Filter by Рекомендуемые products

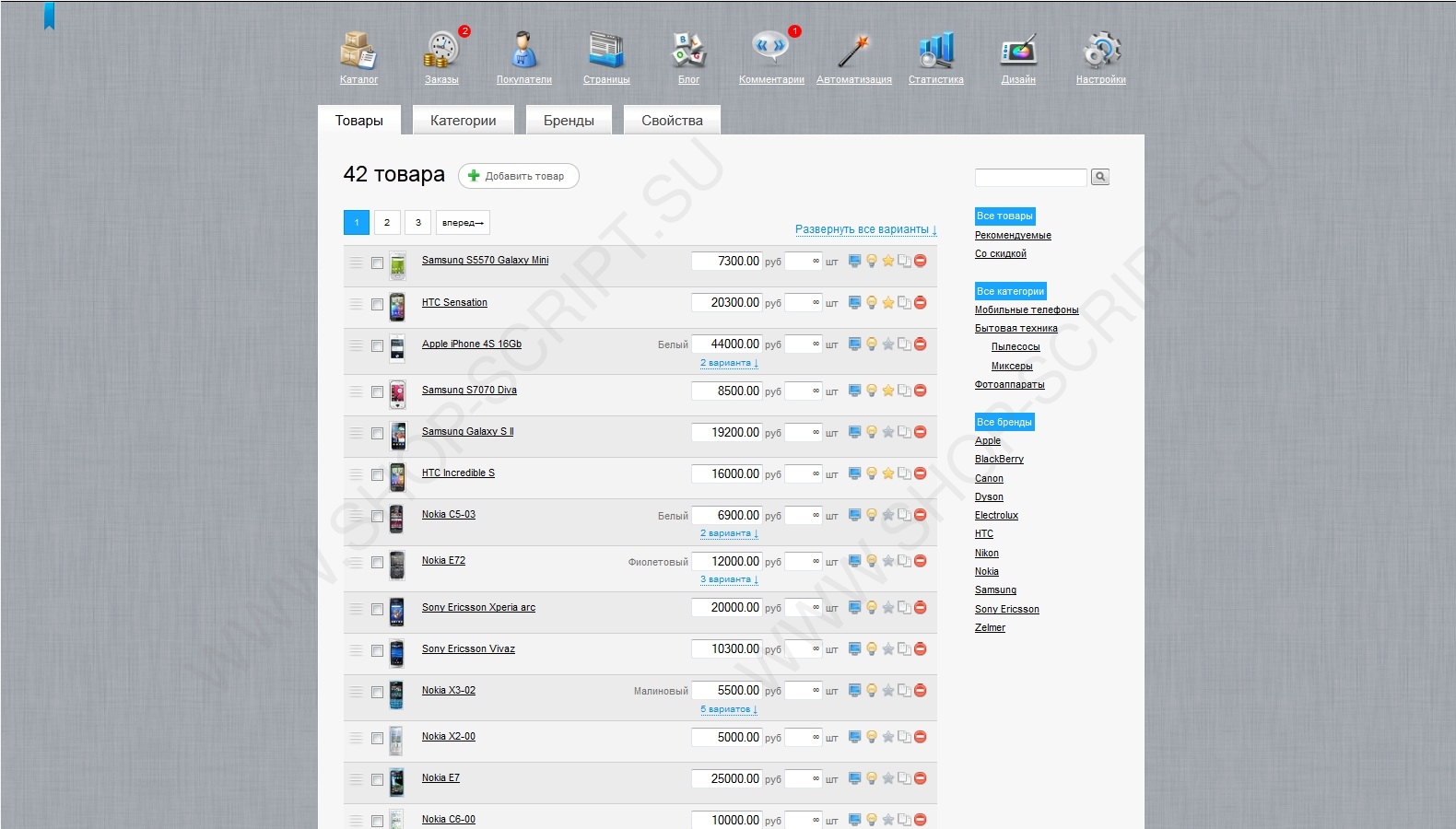pyautogui.click(x=1013, y=236)
